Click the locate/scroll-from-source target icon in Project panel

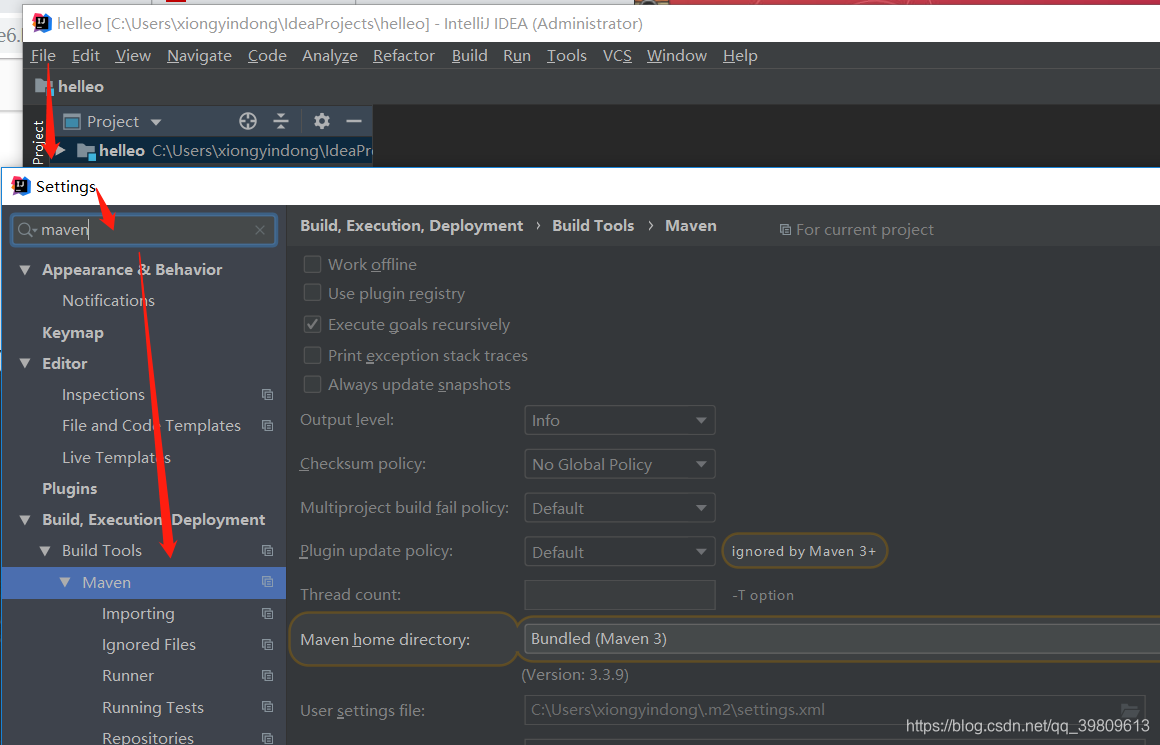pos(248,121)
